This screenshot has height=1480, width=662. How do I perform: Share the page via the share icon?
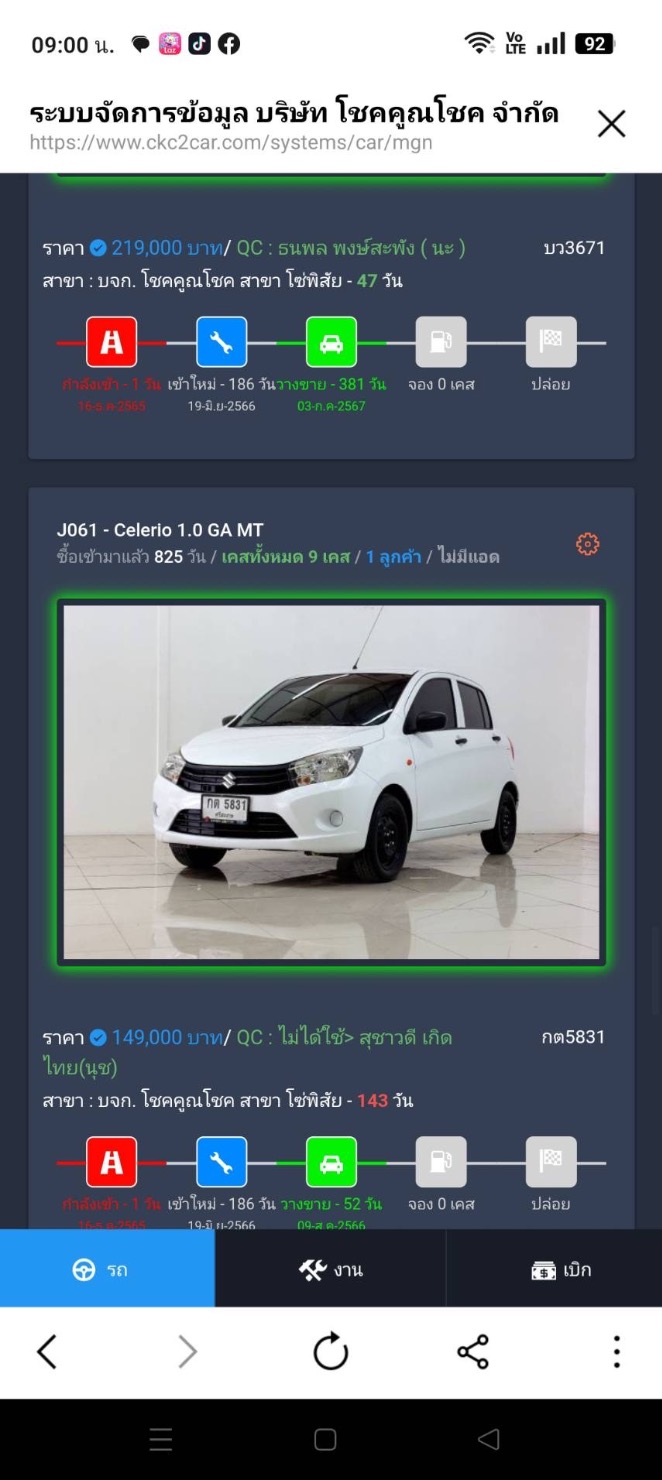[x=473, y=1352]
